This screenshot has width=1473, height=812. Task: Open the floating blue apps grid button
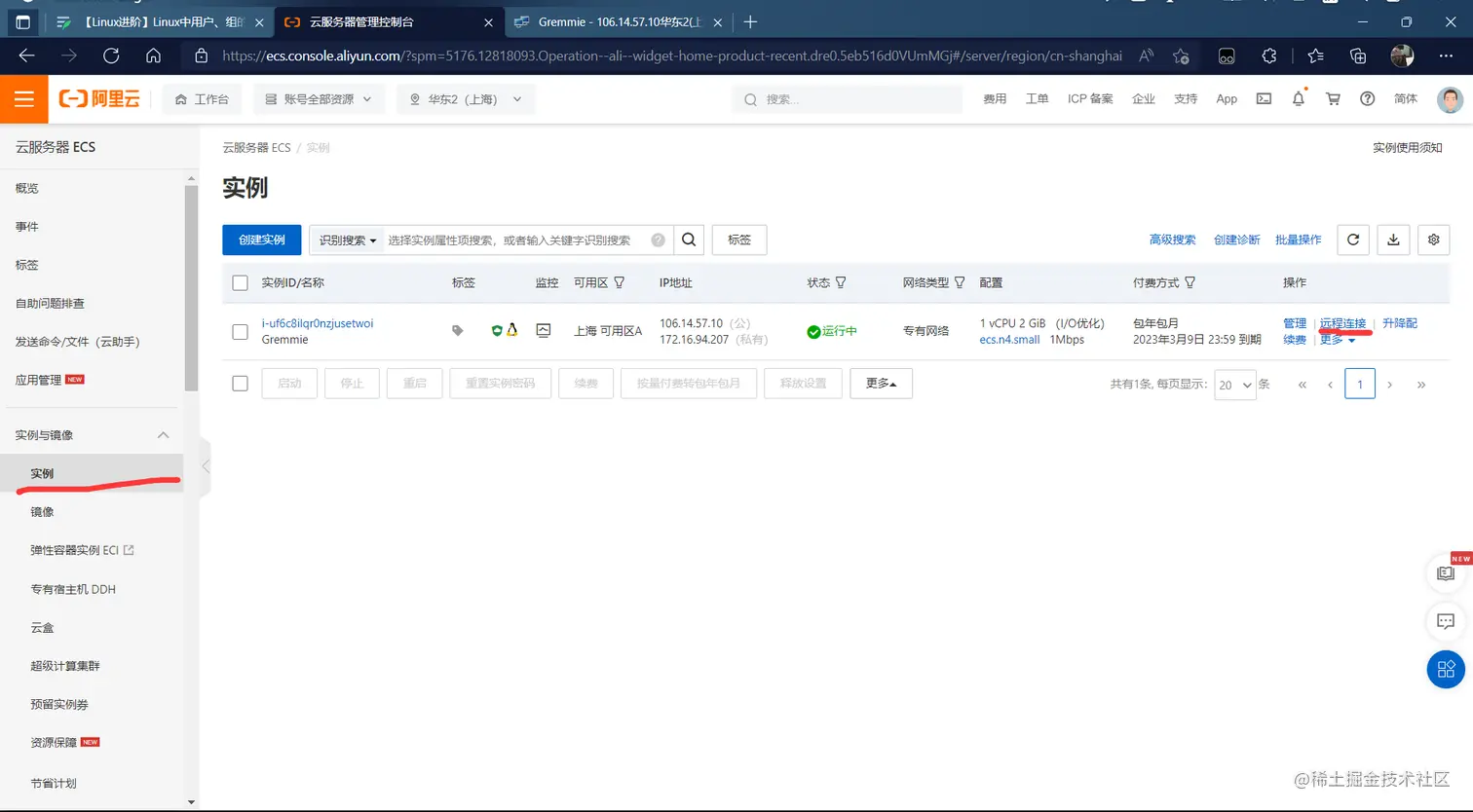1446,668
